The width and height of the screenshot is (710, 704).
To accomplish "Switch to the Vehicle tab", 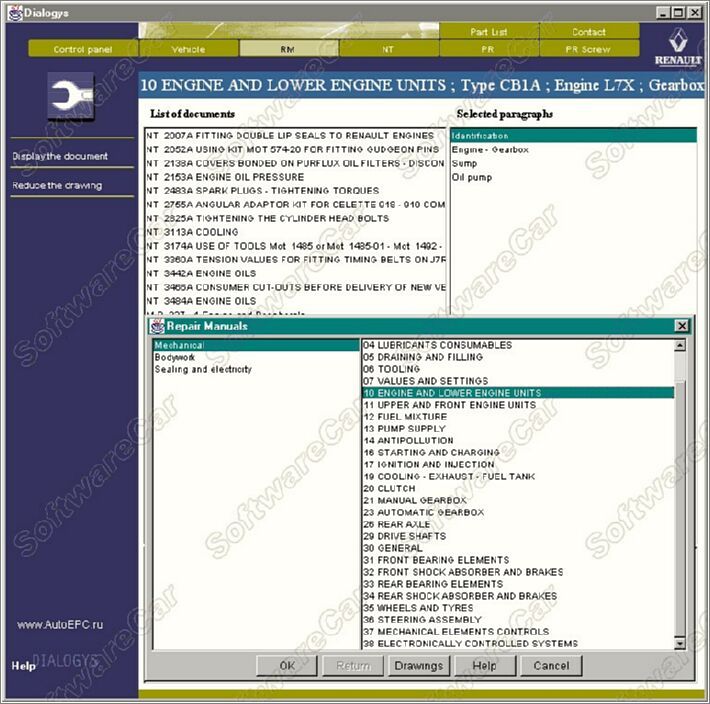I will point(188,48).
